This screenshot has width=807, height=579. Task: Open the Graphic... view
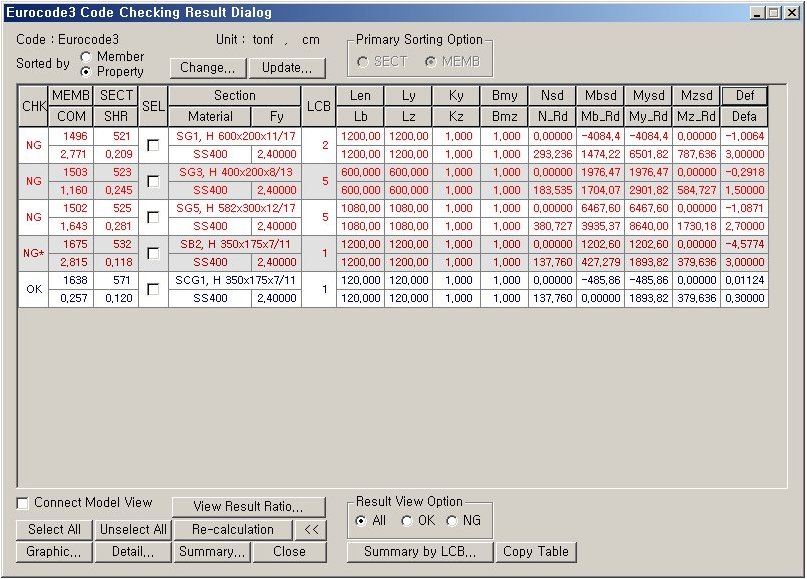pos(54,552)
